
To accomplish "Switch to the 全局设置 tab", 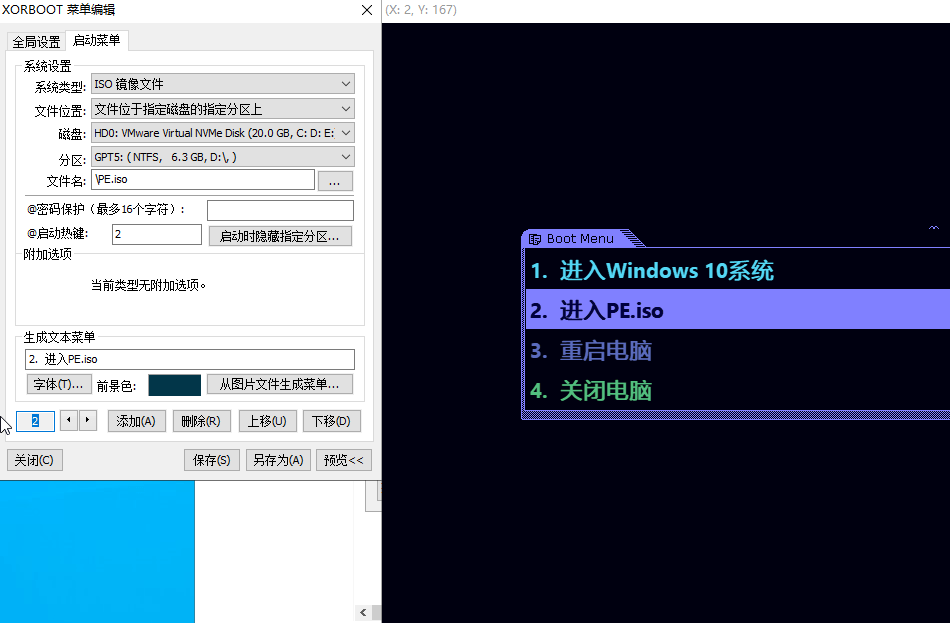I will (36, 42).
